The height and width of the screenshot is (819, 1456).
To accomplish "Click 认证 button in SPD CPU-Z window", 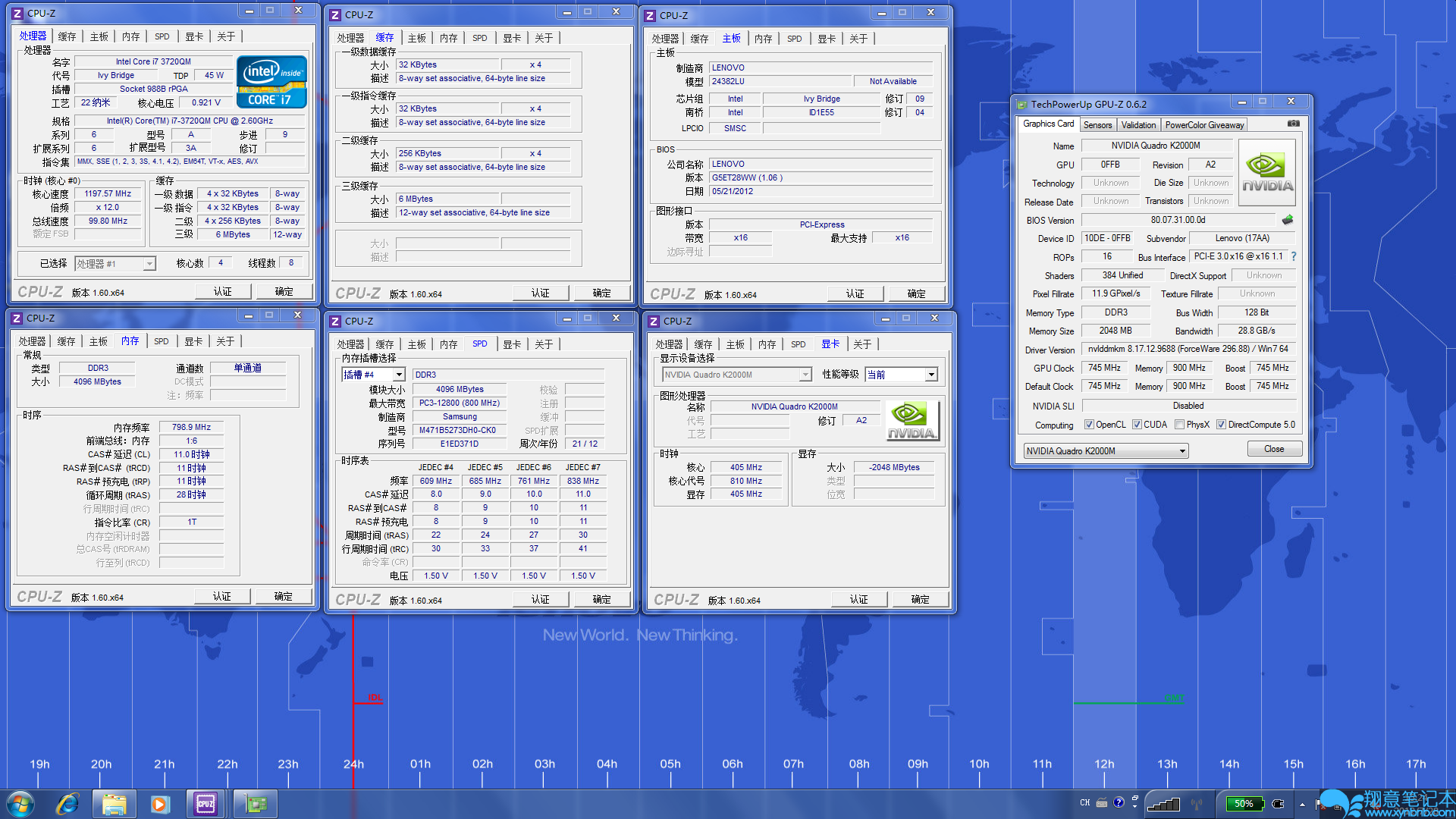I will click(540, 600).
